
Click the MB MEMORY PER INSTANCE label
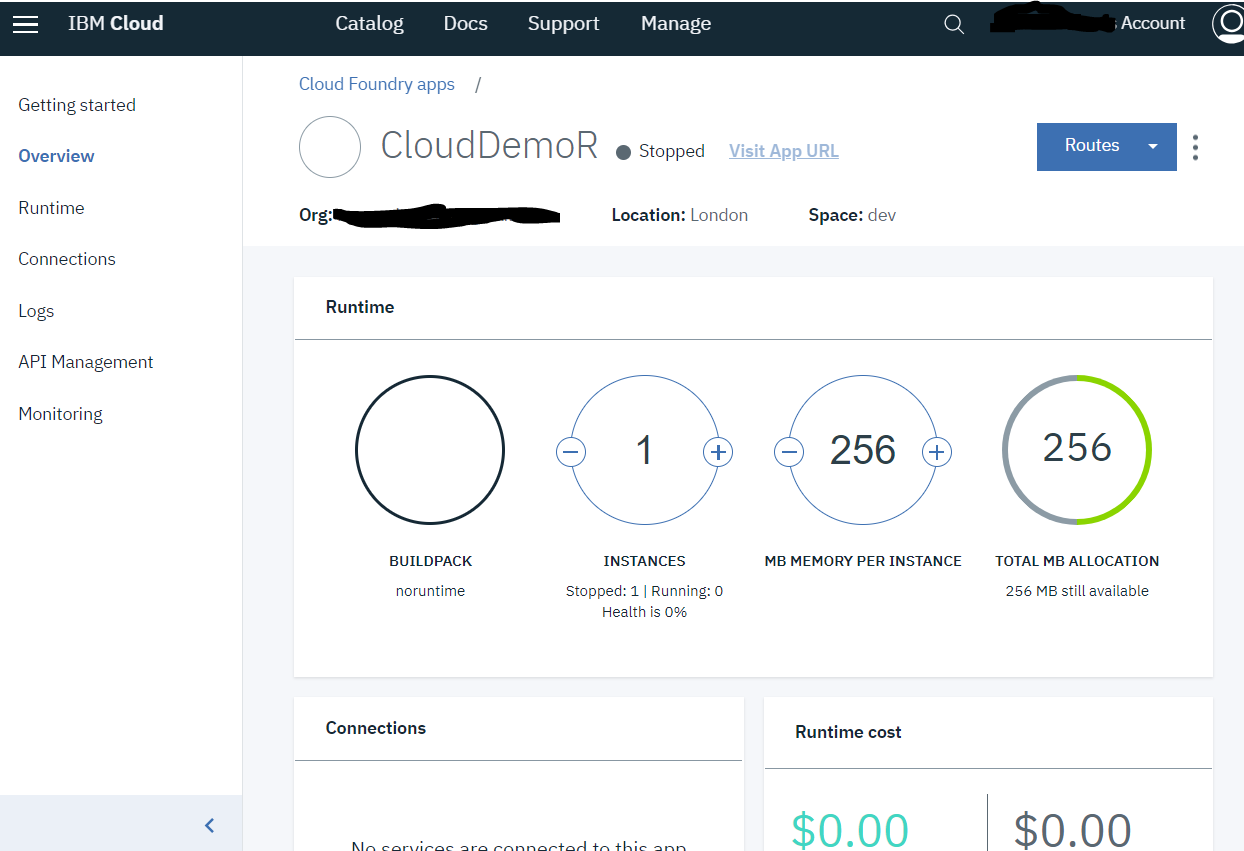pos(863,561)
